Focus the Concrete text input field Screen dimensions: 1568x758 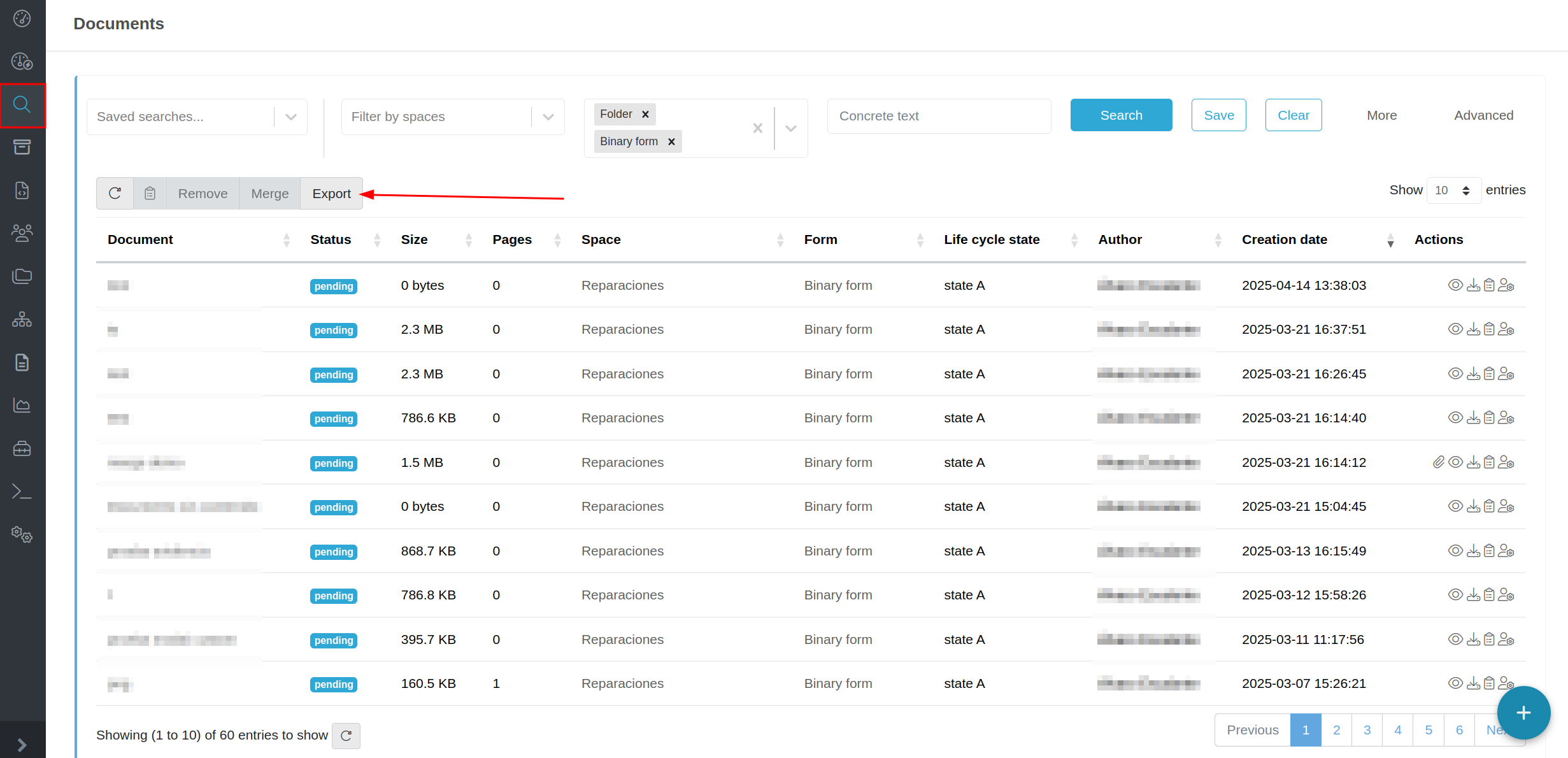point(938,116)
